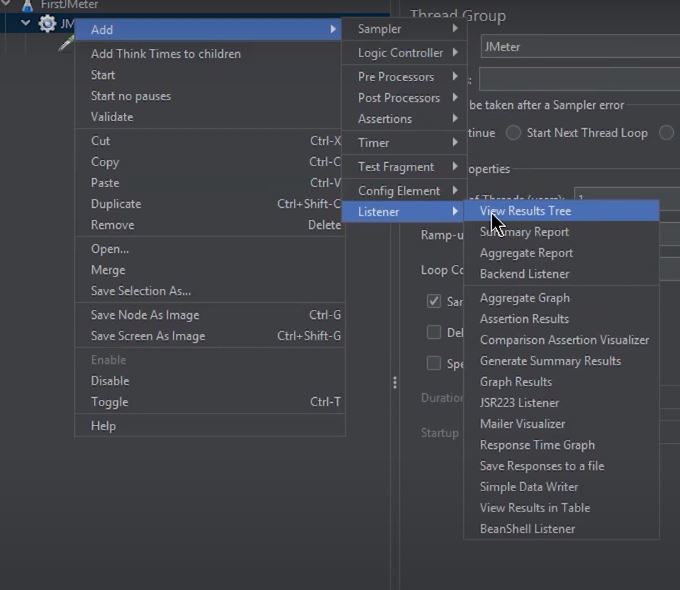
Task: Enable the checkbox labeled Del...
Action: pos(434,332)
